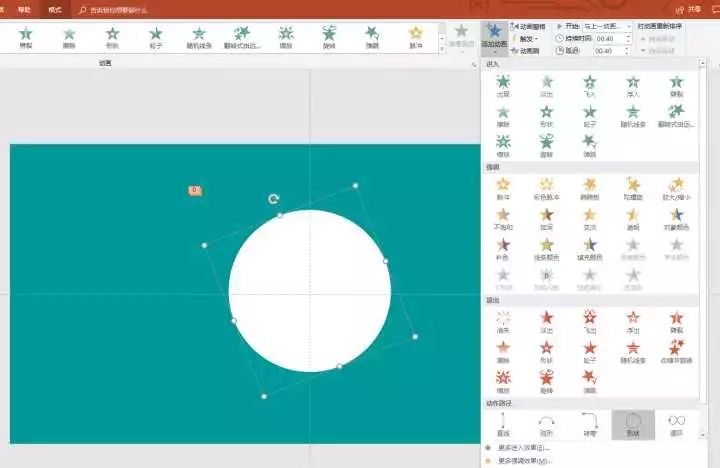
Task: Switch to the 格式 (Format) tab
Action: (55, 9)
